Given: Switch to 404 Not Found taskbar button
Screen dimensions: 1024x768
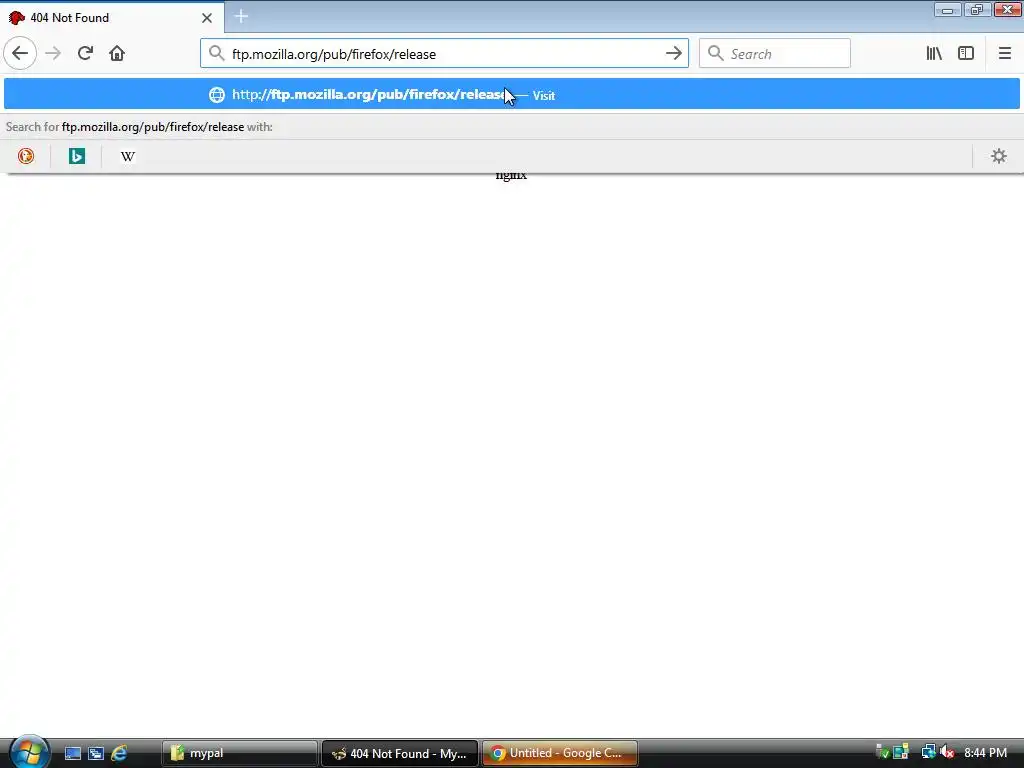Looking at the screenshot, I should [x=400, y=753].
